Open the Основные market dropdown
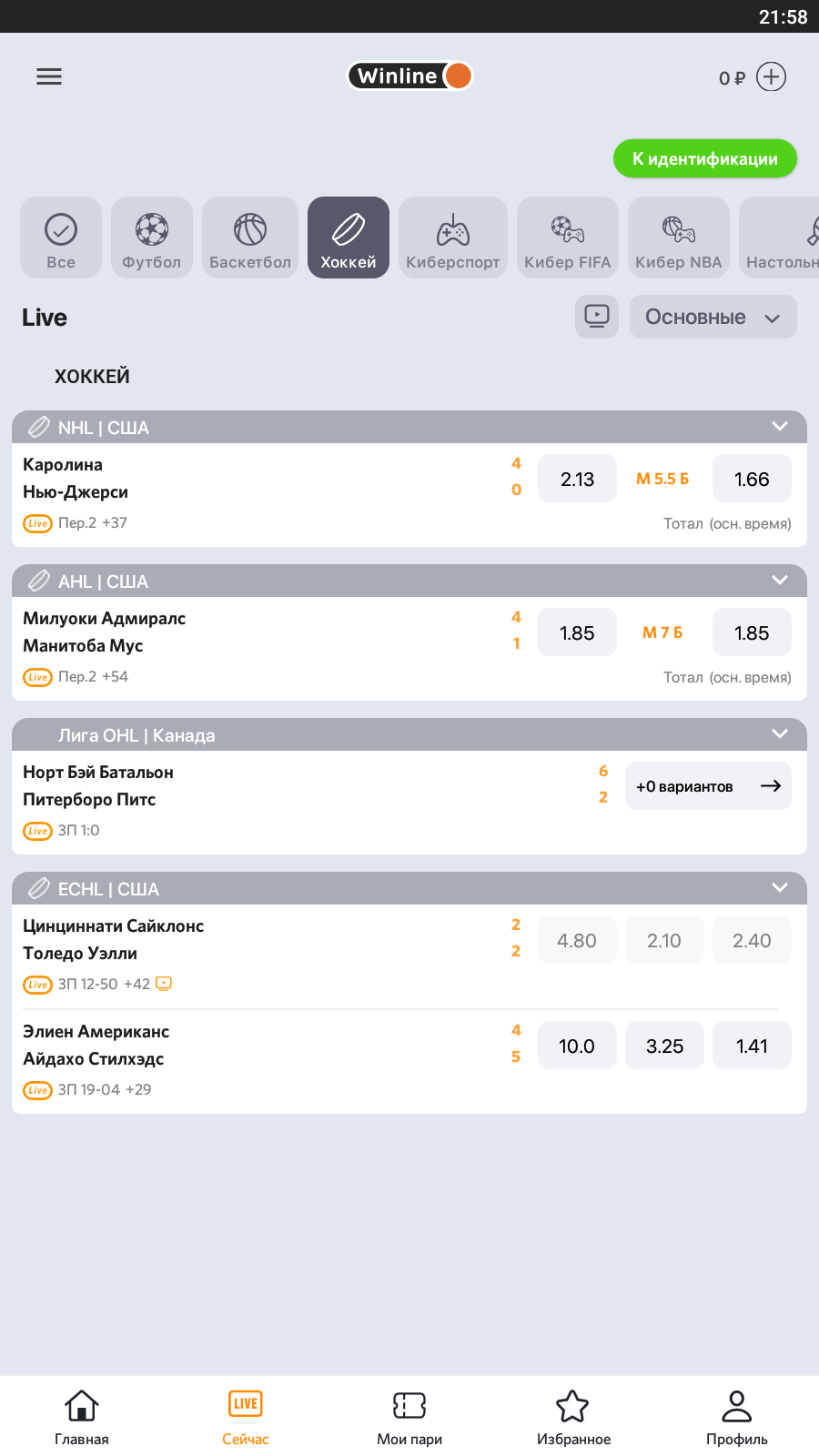The height and width of the screenshot is (1456, 819). [x=713, y=317]
